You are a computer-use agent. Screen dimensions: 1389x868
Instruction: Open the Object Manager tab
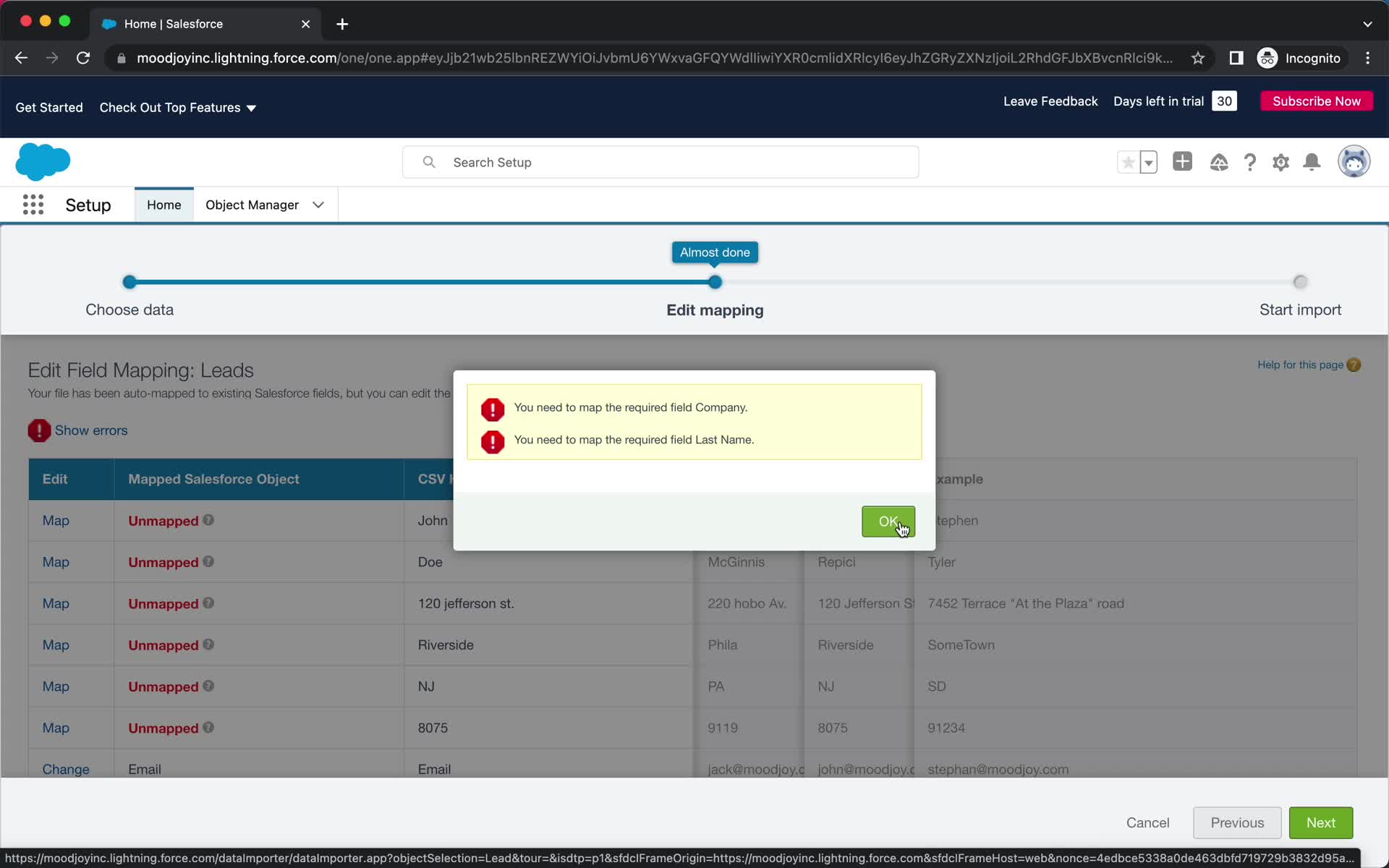(x=252, y=205)
